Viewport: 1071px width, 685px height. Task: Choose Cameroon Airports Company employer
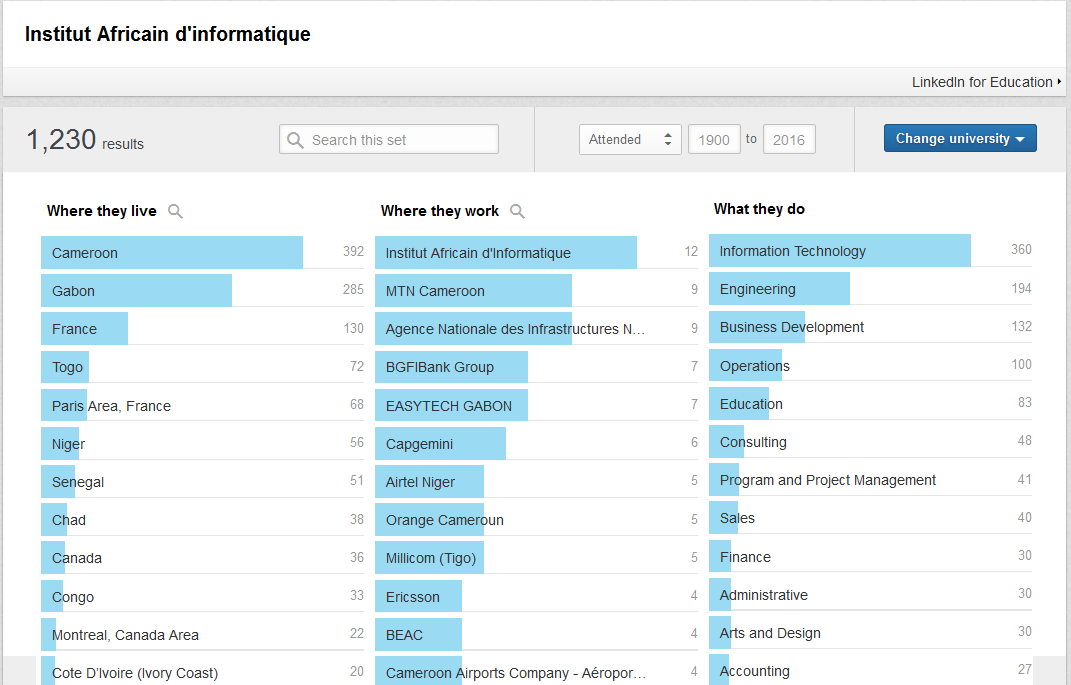(x=536, y=671)
